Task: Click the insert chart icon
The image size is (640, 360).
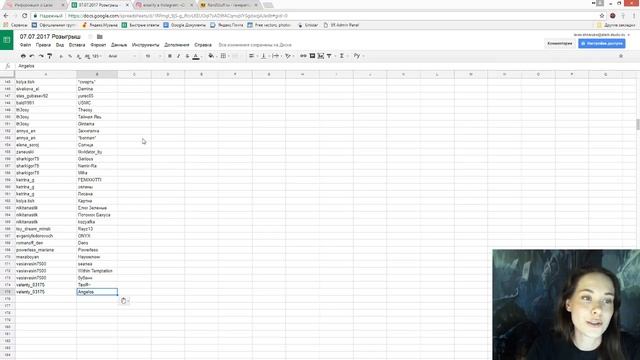Action: (321, 56)
